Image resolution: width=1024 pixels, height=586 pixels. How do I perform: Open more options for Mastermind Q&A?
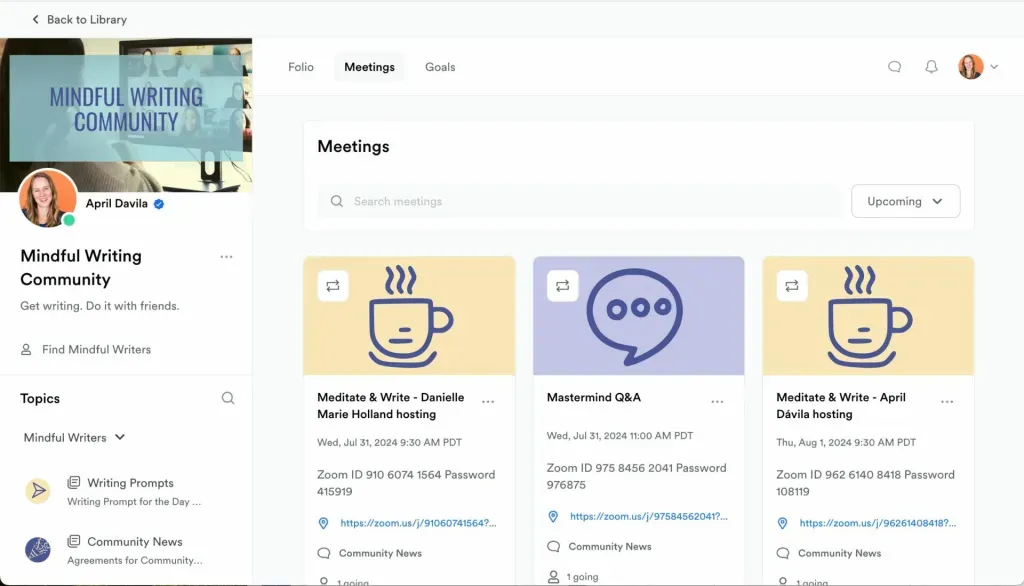click(x=717, y=402)
